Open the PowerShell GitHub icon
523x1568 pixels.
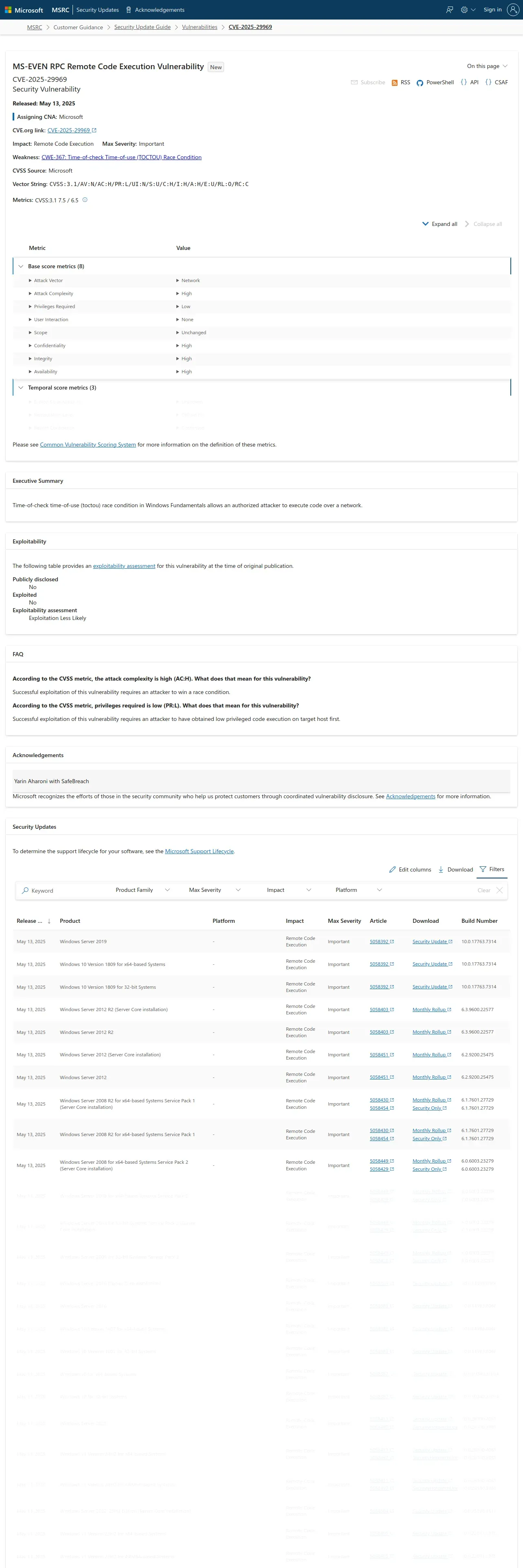click(420, 83)
